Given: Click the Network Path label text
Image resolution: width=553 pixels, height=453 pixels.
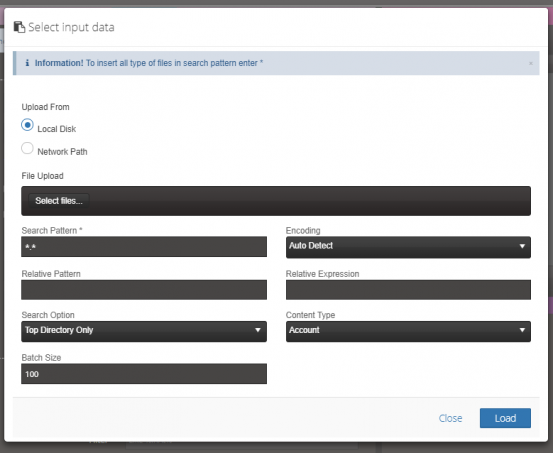Looking at the screenshot, I should point(62,152).
